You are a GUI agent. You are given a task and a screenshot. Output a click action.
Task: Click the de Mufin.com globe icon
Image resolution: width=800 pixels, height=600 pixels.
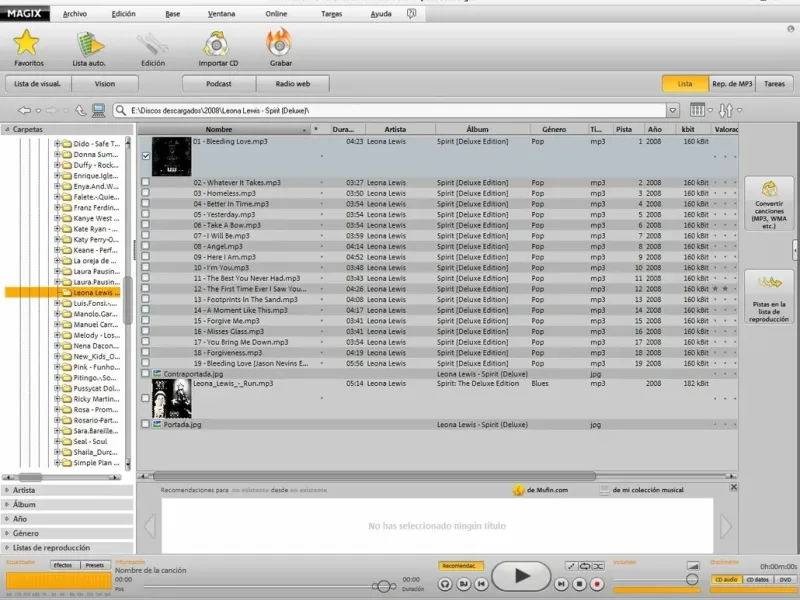click(518, 490)
